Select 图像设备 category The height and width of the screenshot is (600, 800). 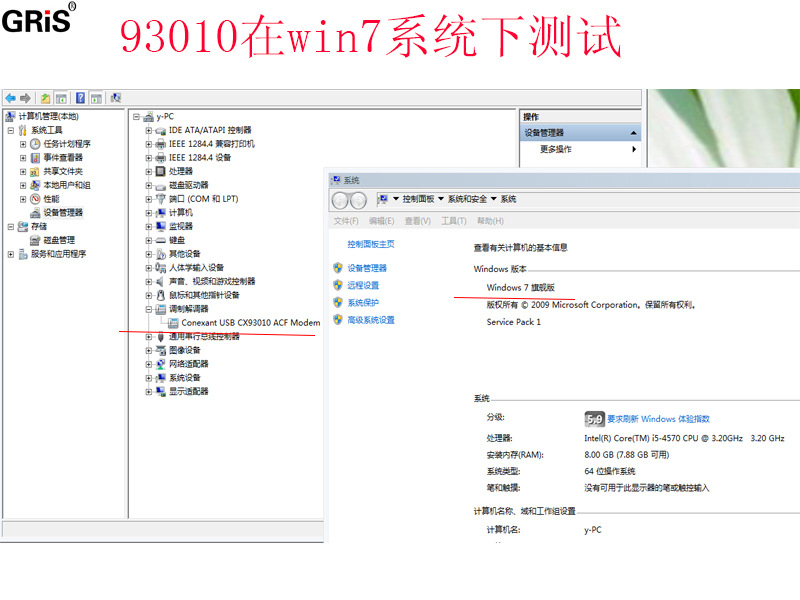pos(185,350)
